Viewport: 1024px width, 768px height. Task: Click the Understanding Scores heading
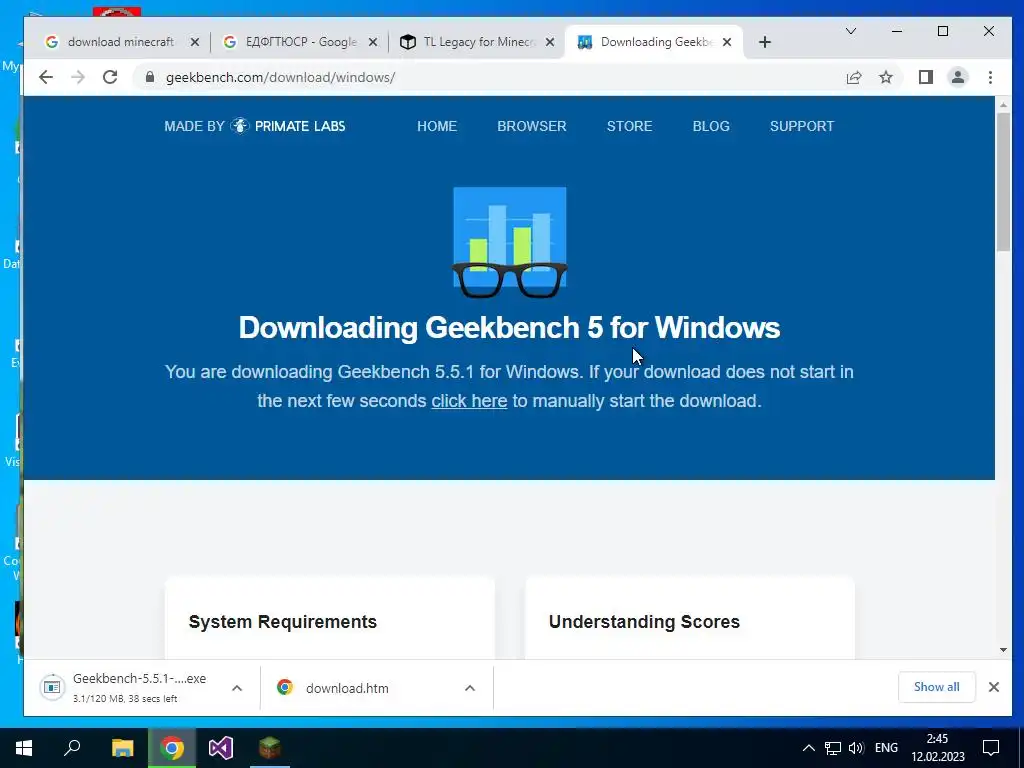(644, 622)
